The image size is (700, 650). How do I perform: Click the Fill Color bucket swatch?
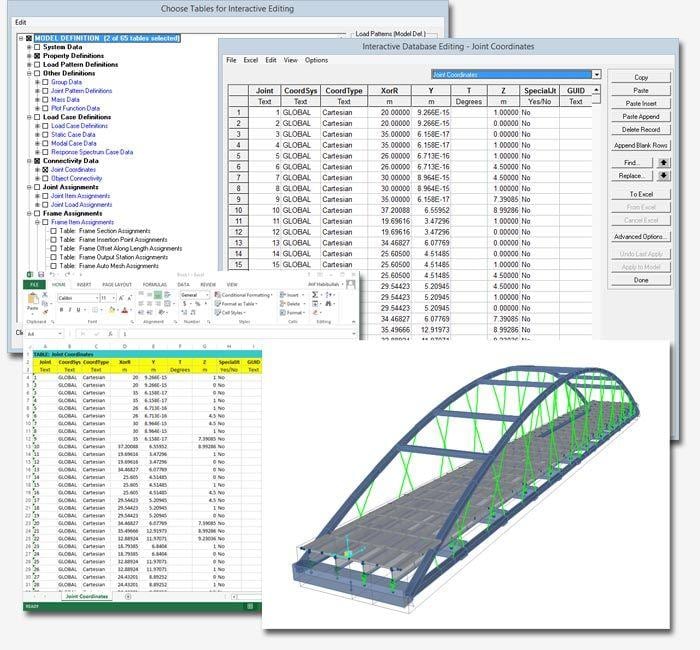112,310
